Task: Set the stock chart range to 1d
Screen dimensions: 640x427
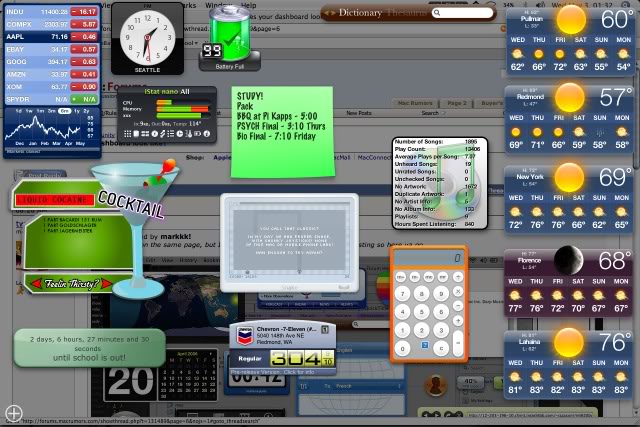Action: (x=18, y=111)
